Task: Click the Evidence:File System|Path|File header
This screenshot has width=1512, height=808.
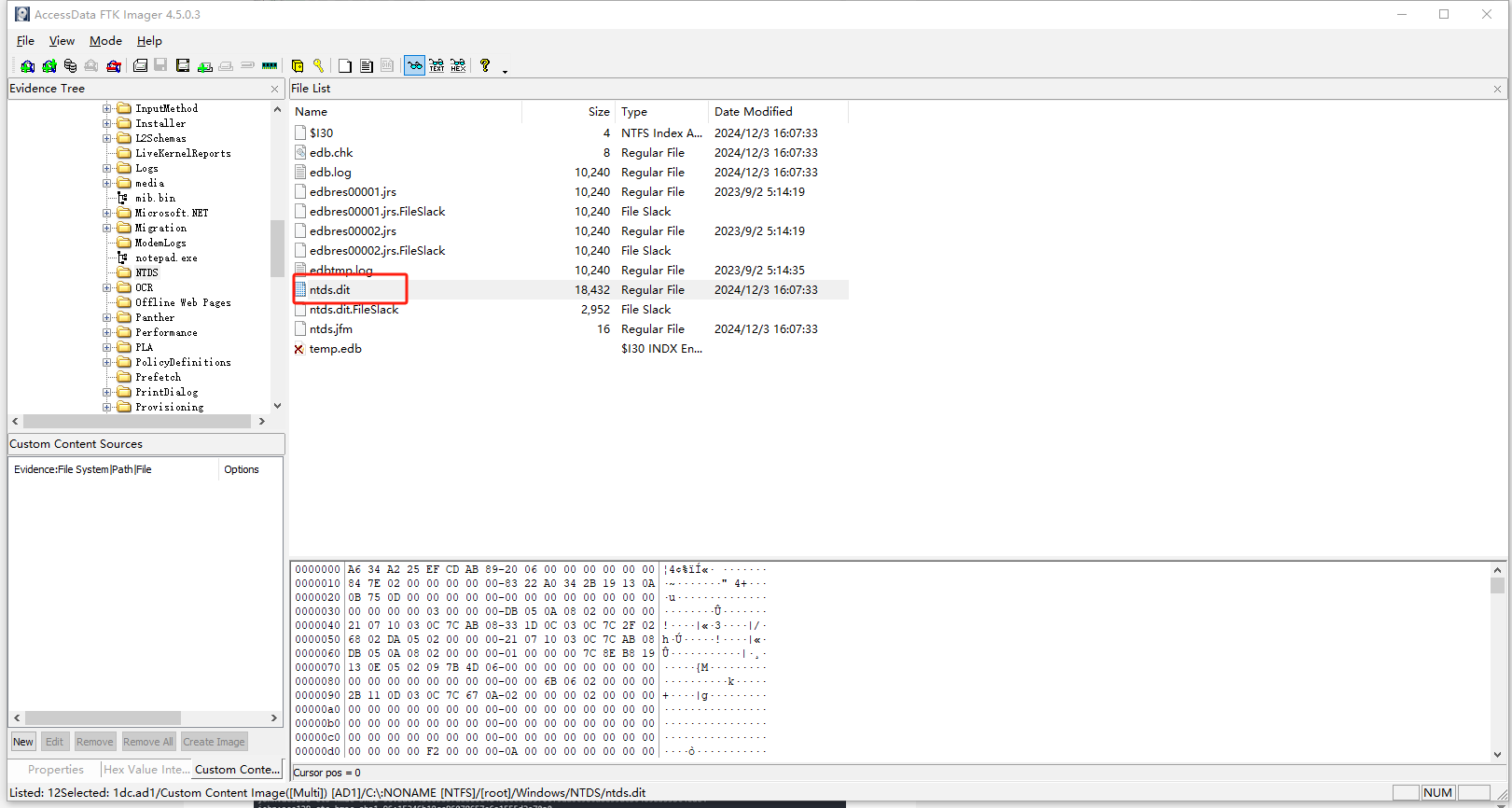Action: point(114,469)
